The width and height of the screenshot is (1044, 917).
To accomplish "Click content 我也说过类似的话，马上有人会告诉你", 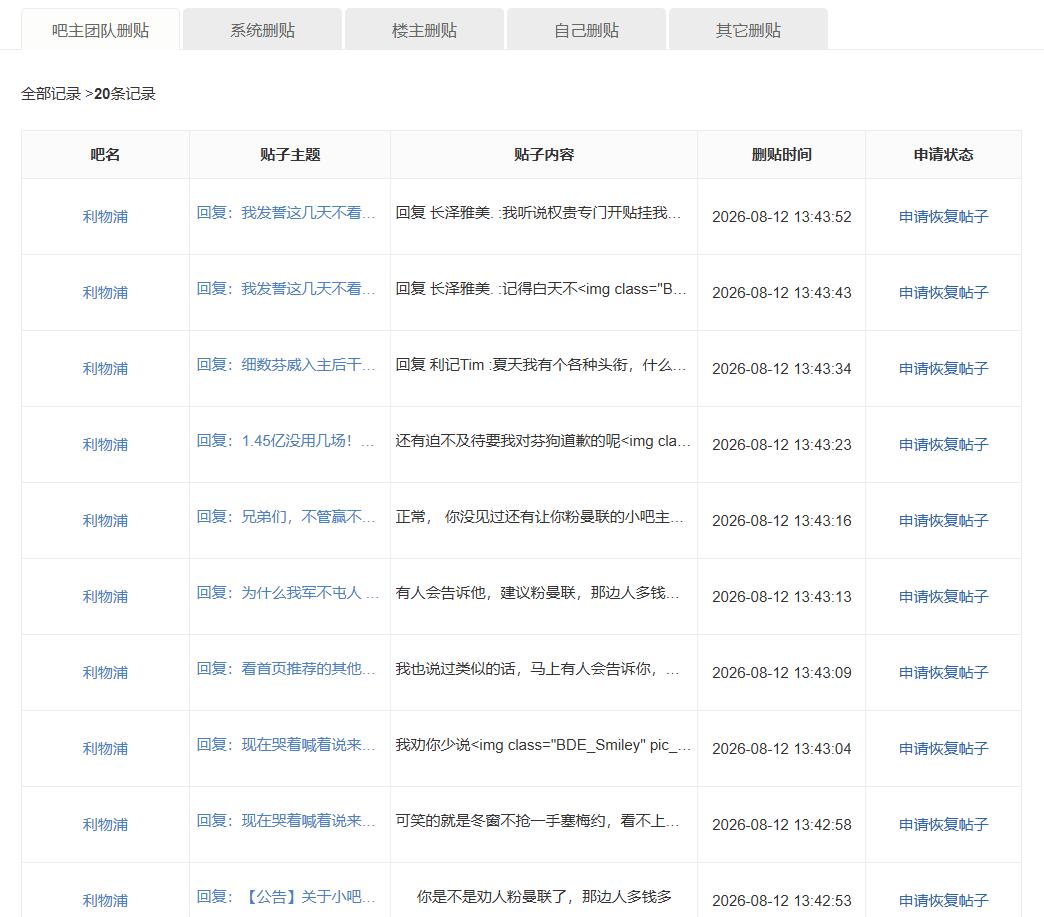I will click(x=537, y=668).
